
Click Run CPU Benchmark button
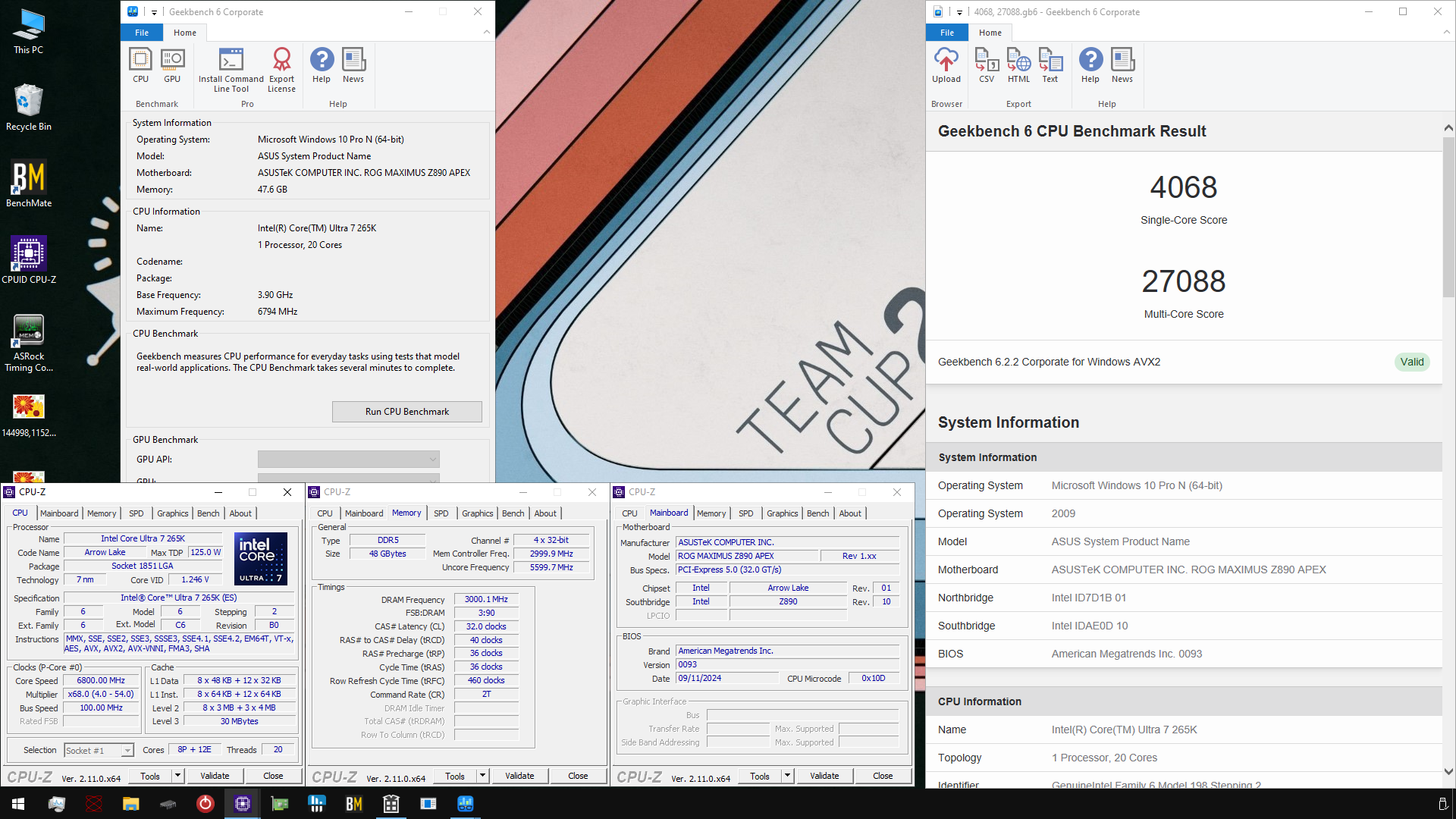click(407, 412)
